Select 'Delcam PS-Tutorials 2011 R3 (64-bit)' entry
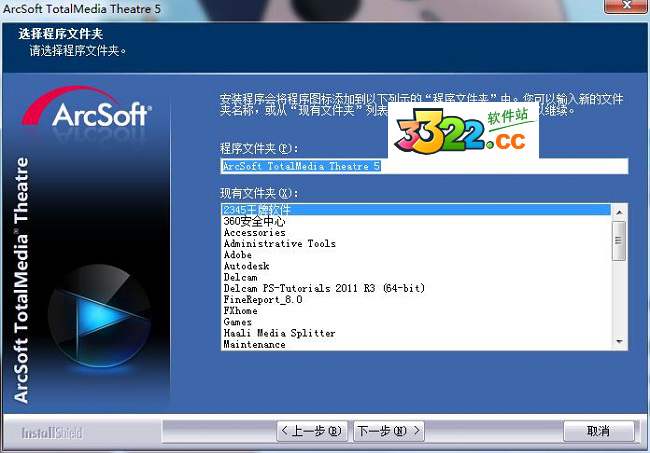650x453 pixels. (x=416, y=288)
